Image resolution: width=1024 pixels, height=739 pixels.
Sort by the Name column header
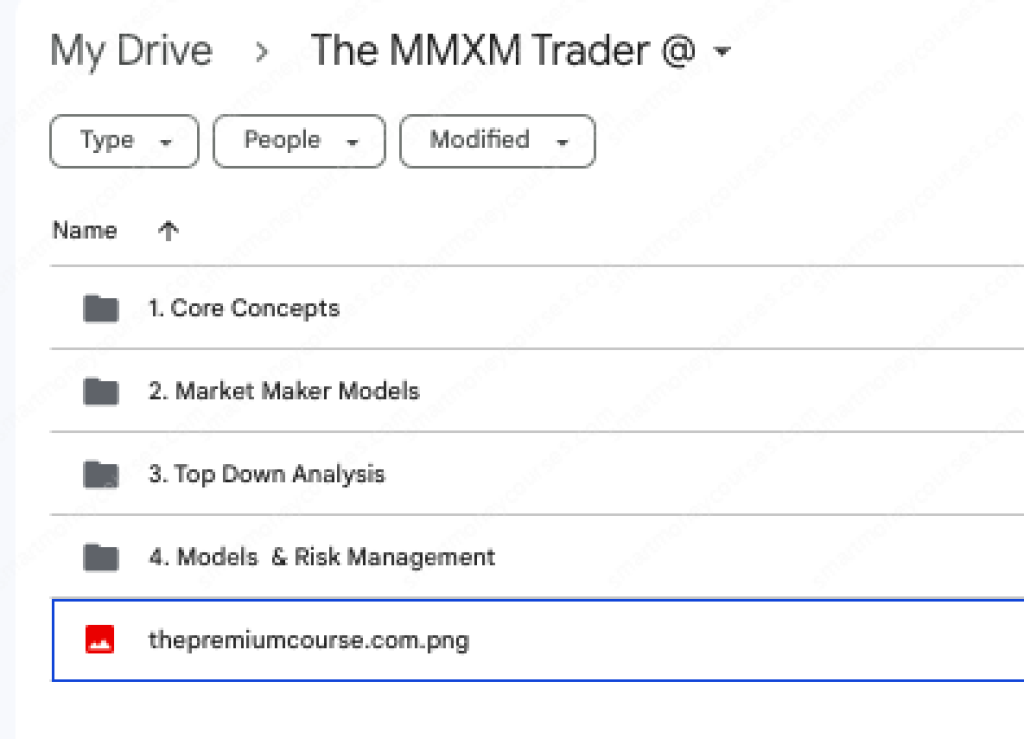pyautogui.click(x=85, y=231)
